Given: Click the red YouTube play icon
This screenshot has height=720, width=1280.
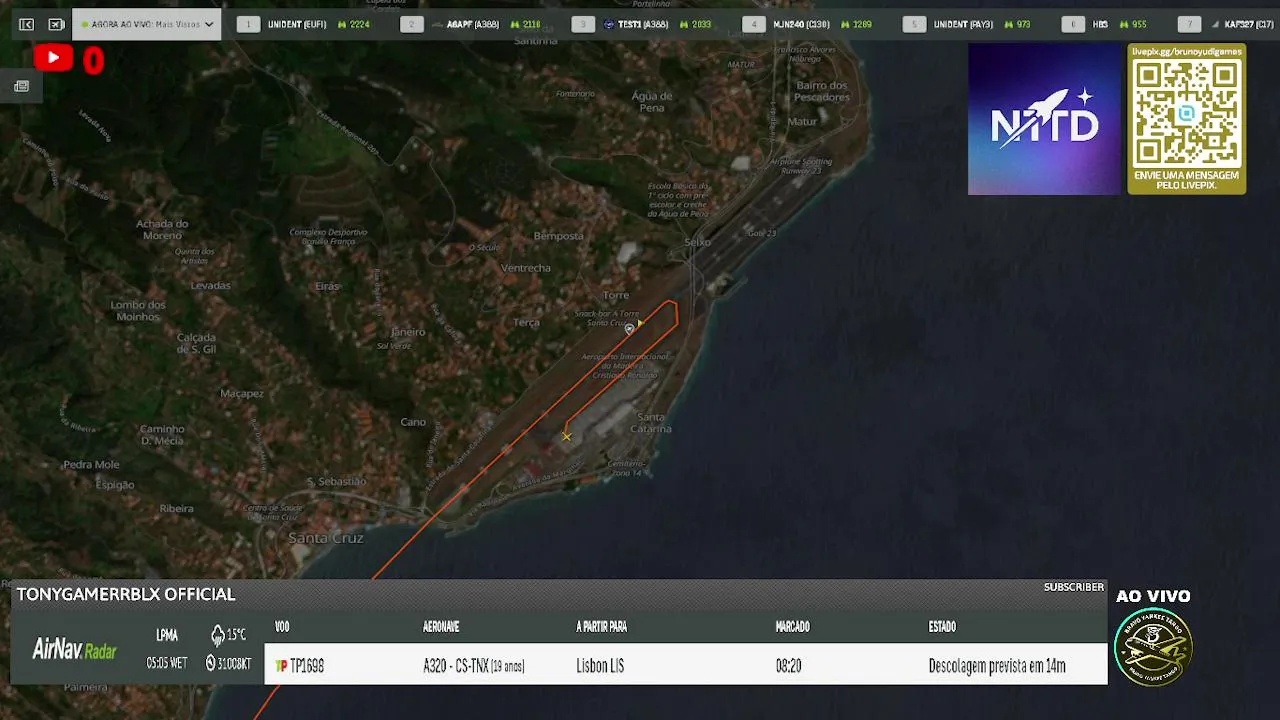Looking at the screenshot, I should point(53,59).
